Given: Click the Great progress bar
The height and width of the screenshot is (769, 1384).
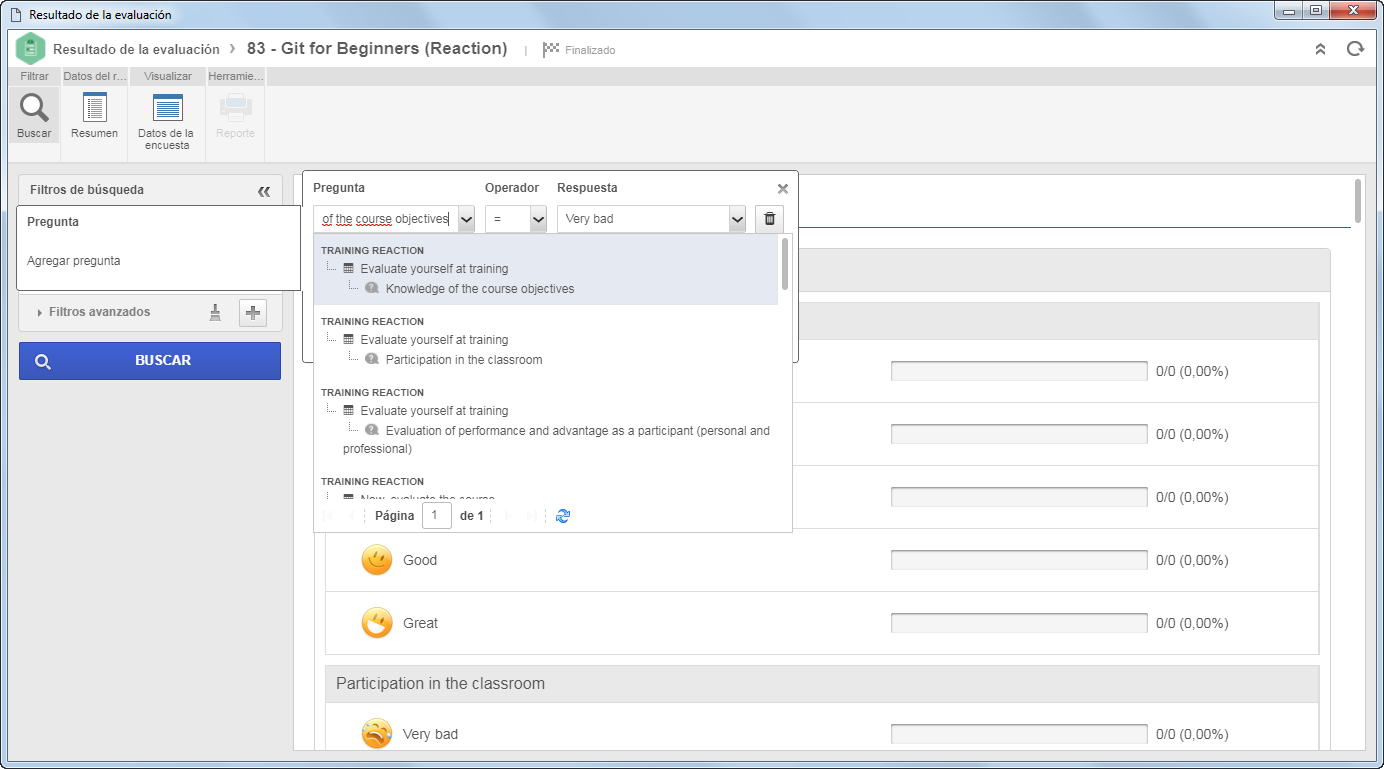Looking at the screenshot, I should 1019,623.
